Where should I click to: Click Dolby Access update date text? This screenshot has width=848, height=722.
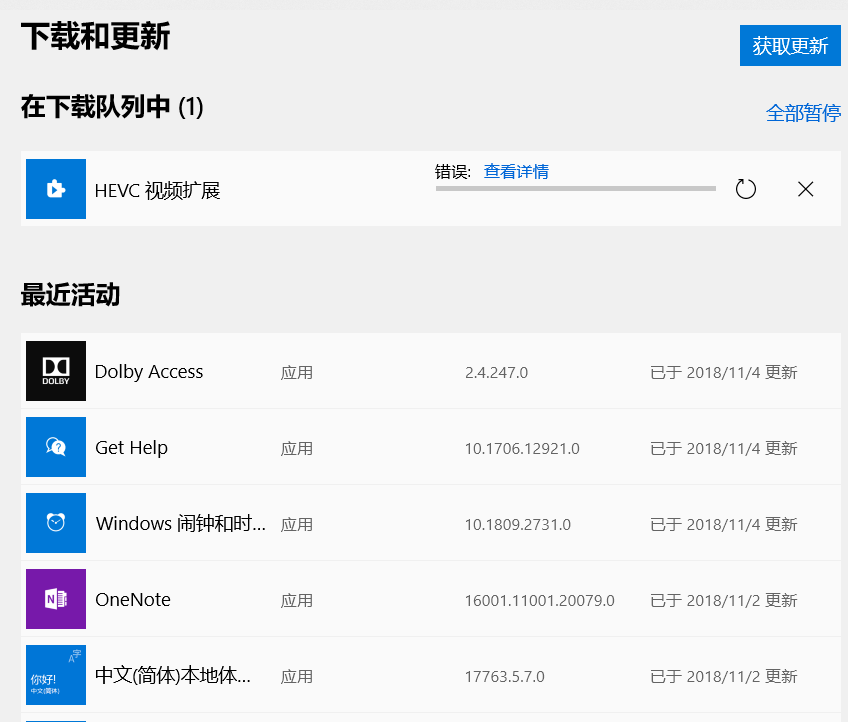coord(724,373)
